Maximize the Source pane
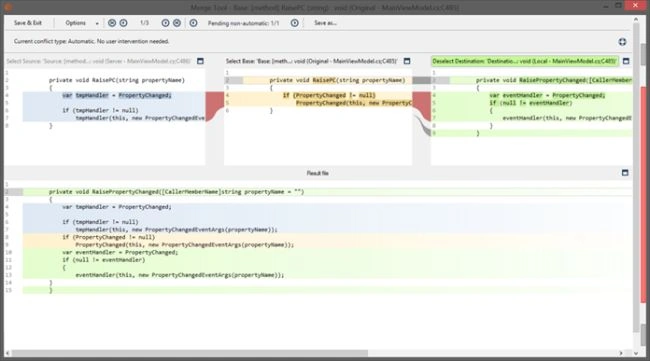650x361 pixels. point(200,61)
